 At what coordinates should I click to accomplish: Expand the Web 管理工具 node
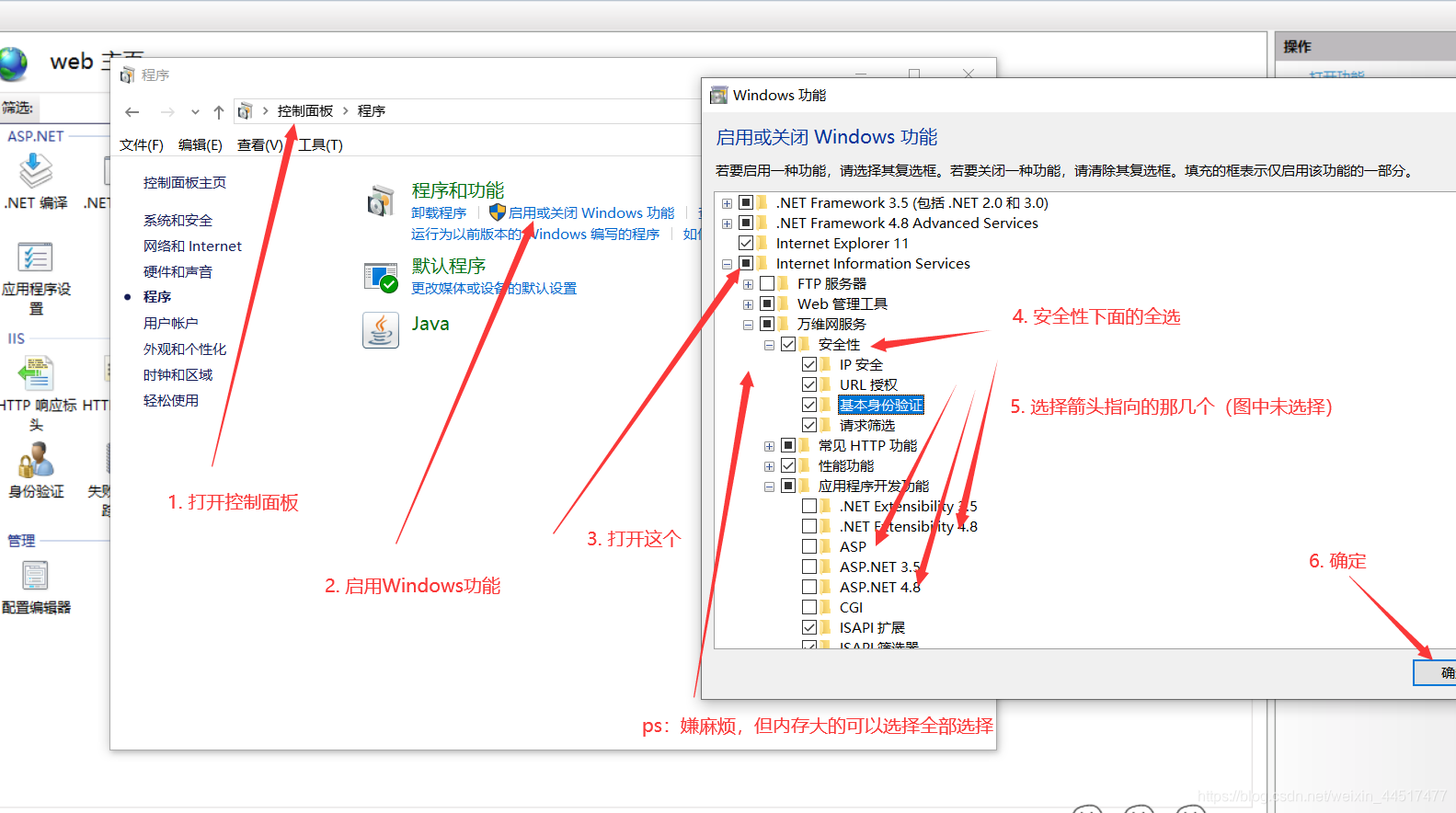pos(749,304)
